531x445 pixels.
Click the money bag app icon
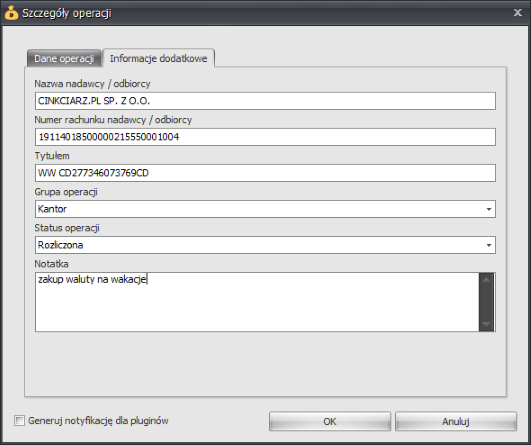[11, 13]
